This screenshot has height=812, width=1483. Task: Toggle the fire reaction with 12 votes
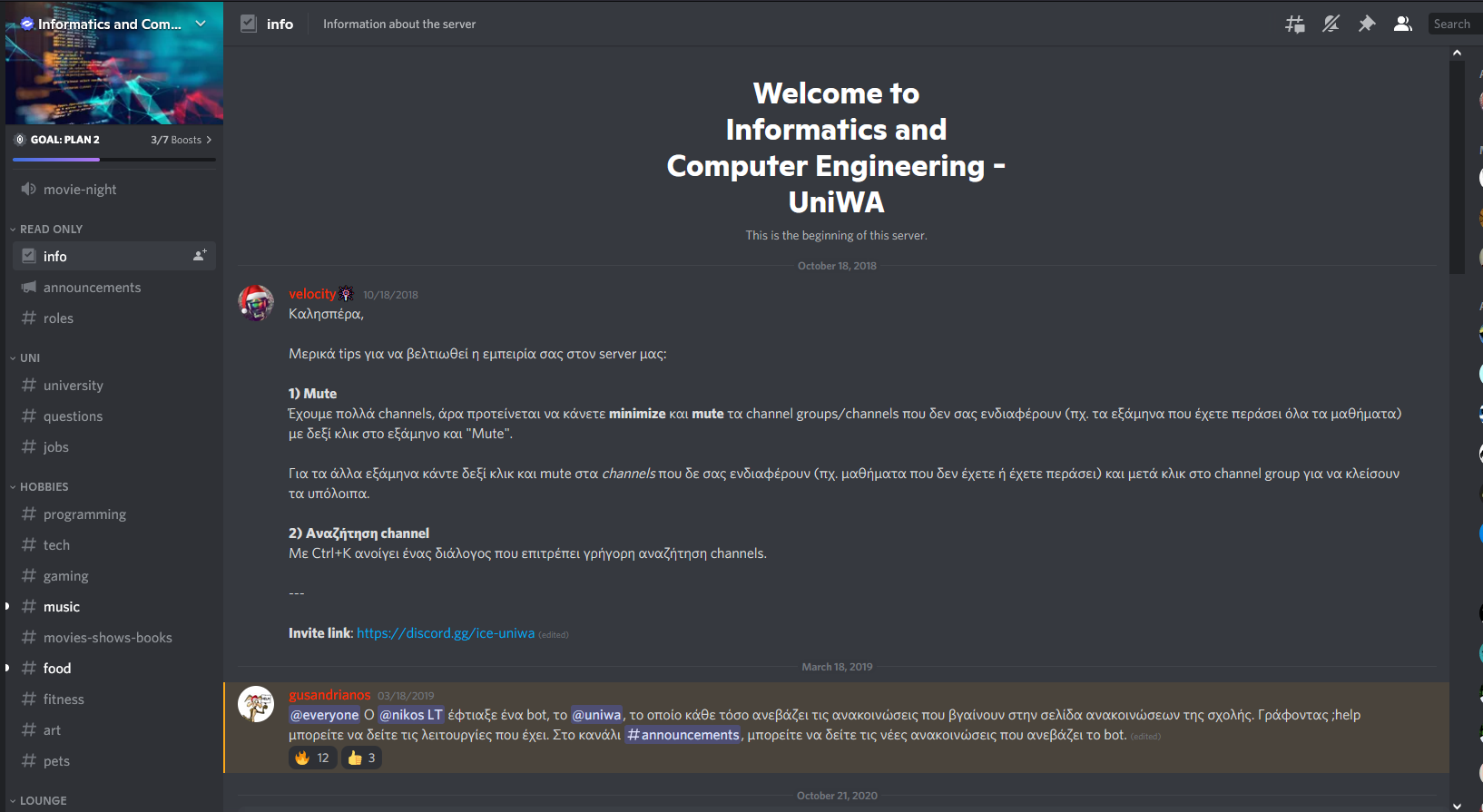312,758
